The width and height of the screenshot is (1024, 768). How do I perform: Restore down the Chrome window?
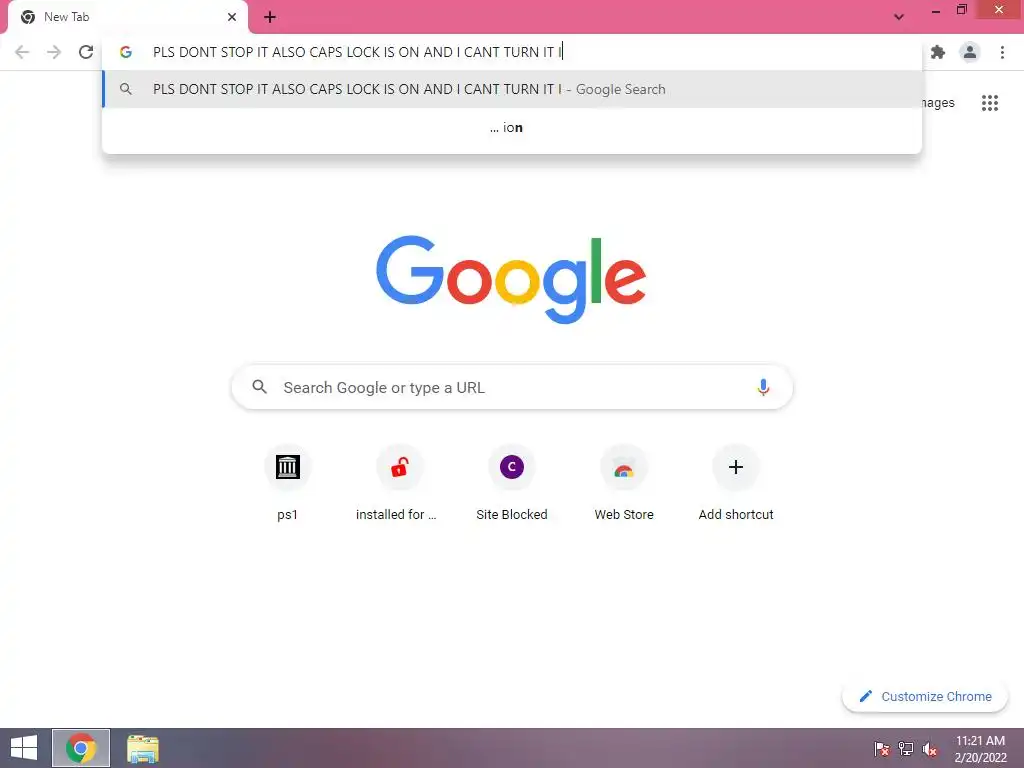coord(961,10)
